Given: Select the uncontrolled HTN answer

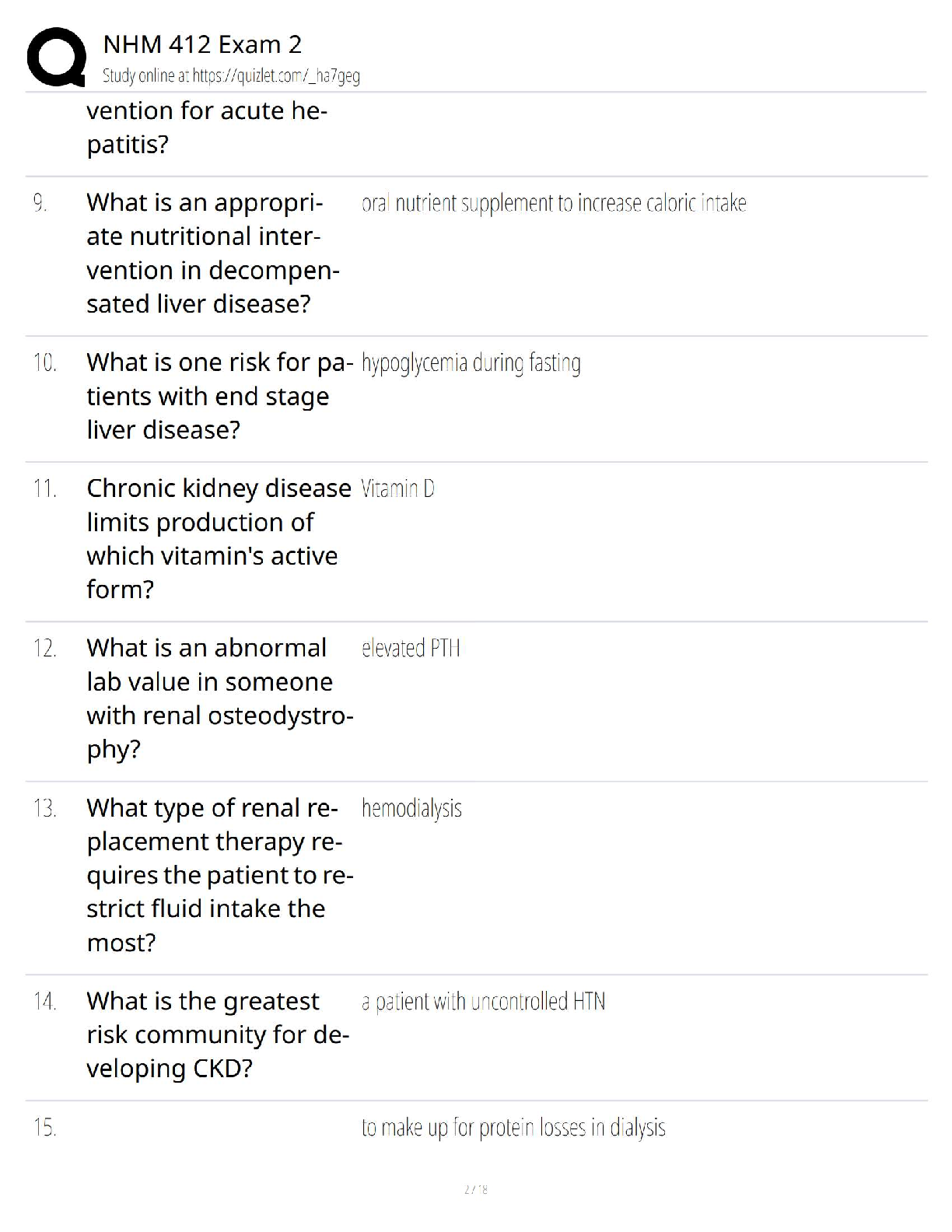Looking at the screenshot, I should pos(483,1002).
